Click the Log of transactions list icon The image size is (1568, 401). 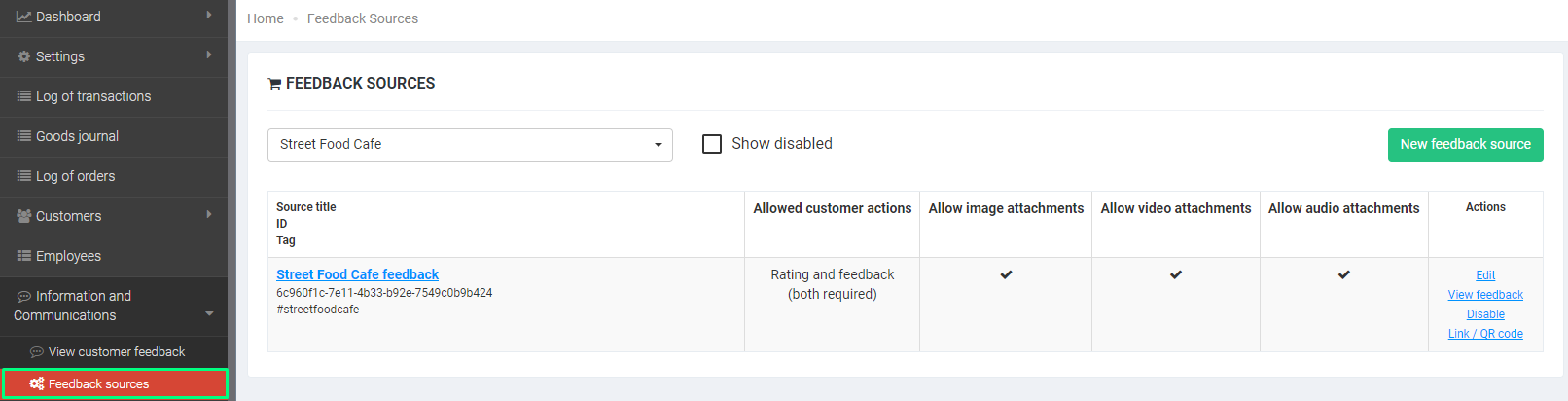pos(24,96)
